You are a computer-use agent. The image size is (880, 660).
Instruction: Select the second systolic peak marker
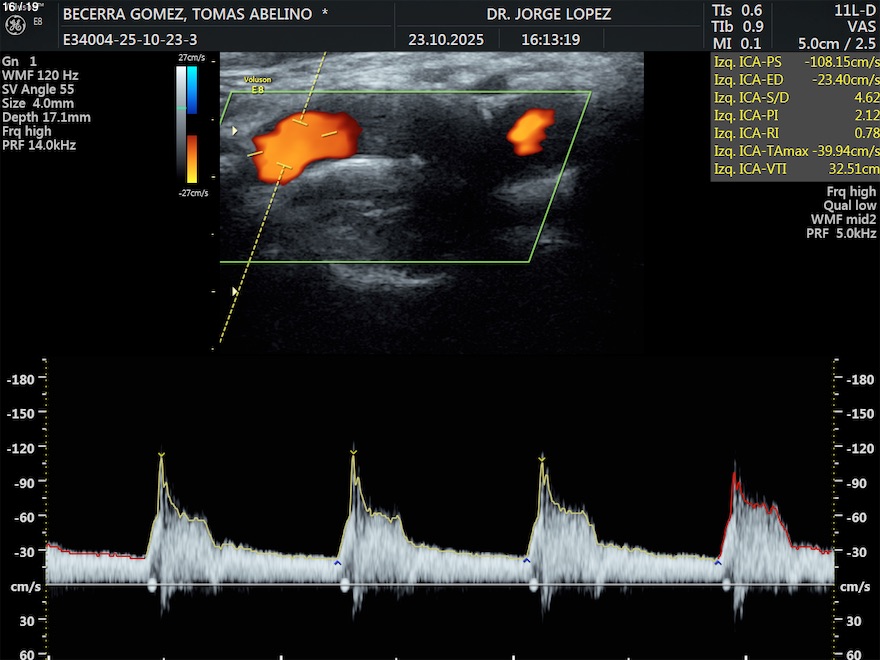tap(353, 453)
